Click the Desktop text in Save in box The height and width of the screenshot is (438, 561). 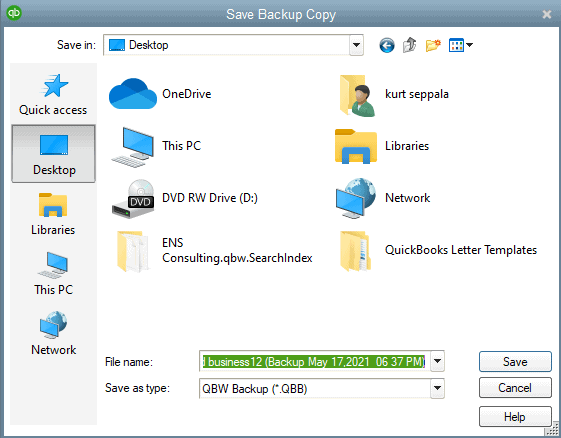(x=148, y=45)
